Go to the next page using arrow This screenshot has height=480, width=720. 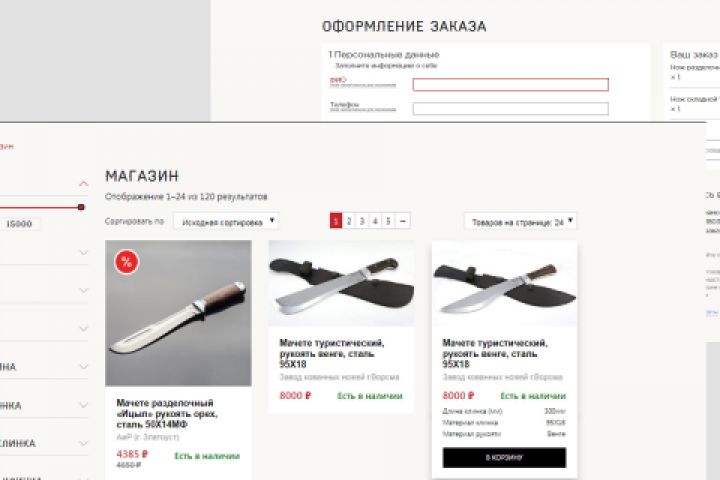[x=403, y=221]
